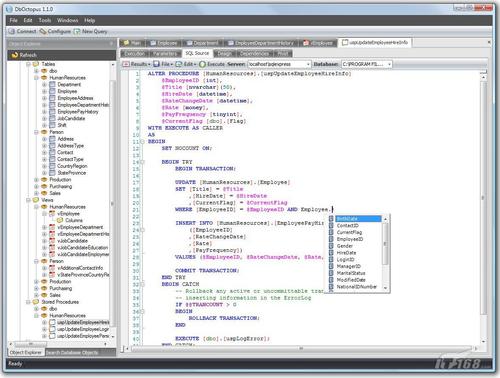Choose BirthDate in the autocomplete list
The height and width of the screenshot is (378, 500).
[358, 219]
